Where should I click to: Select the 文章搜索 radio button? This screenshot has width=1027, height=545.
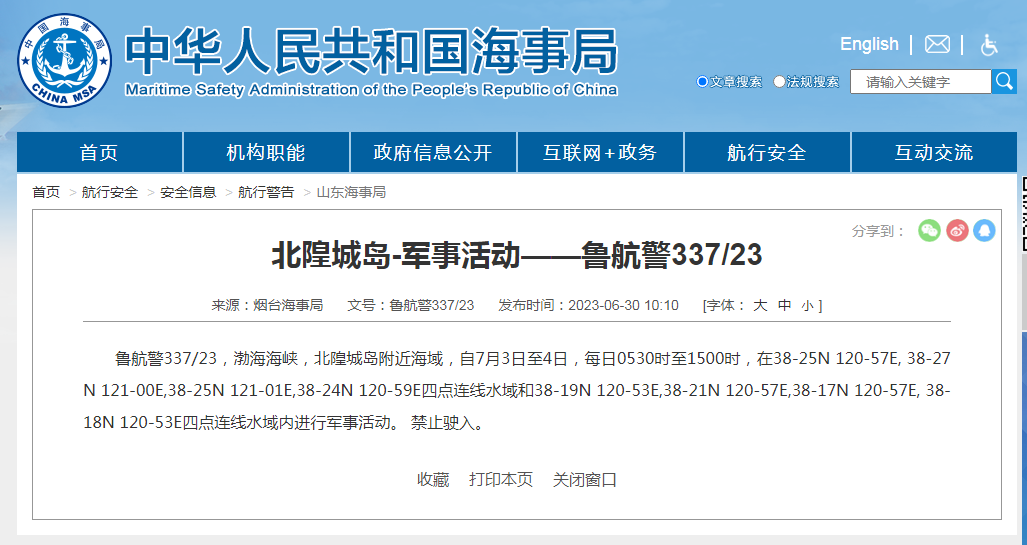(702, 82)
